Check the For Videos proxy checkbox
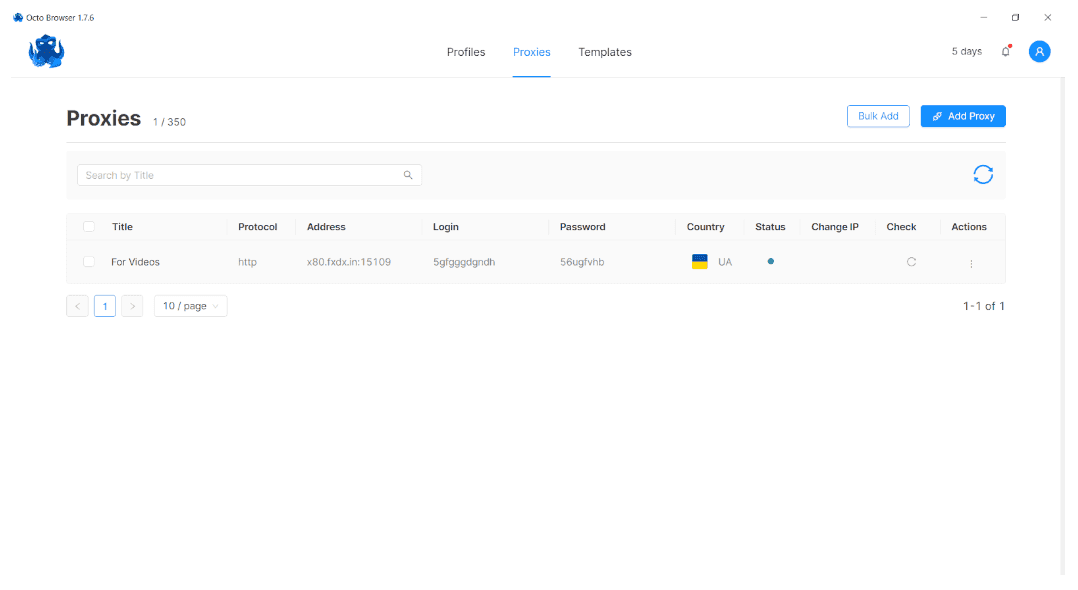The height and width of the screenshot is (590, 1078). (x=89, y=262)
